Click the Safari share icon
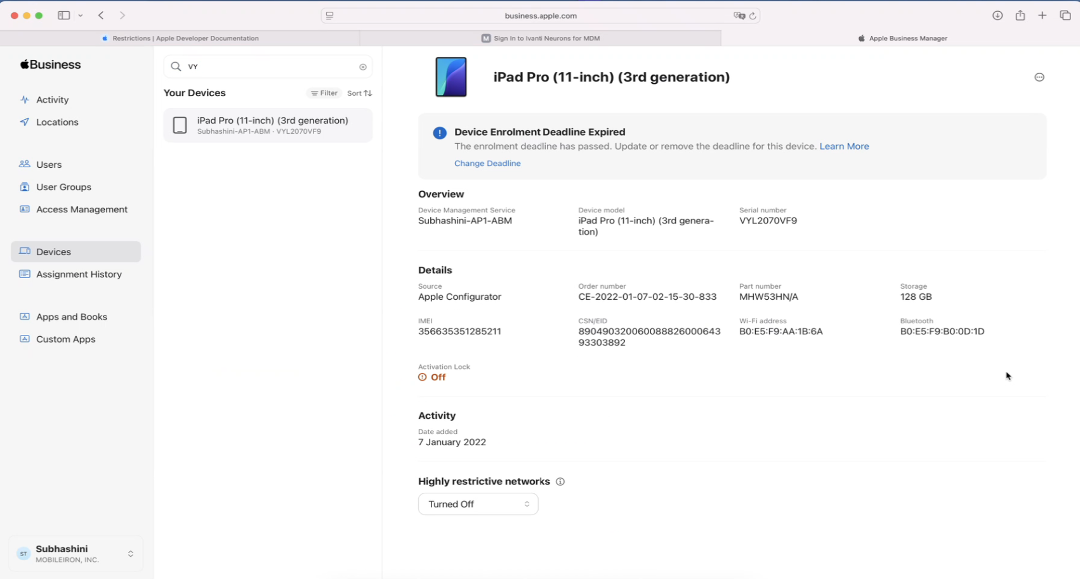 (x=1020, y=16)
